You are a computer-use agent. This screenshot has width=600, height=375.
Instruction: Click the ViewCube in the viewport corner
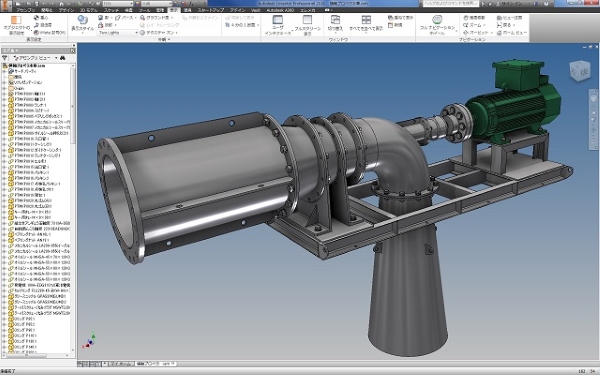(580, 71)
